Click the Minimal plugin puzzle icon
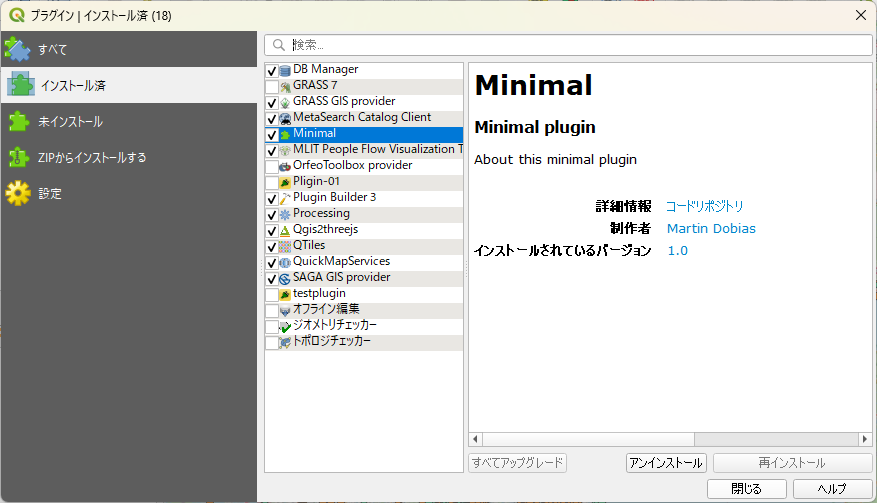The height and width of the screenshot is (503, 877). point(285,135)
